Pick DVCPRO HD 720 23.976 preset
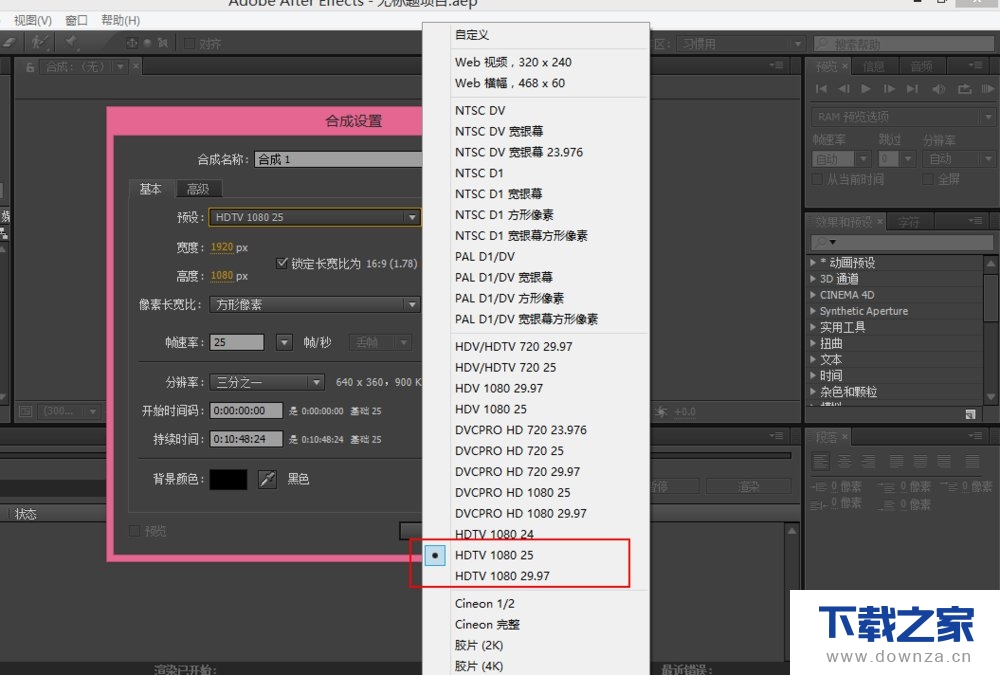This screenshot has width=1000, height=675. 520,430
